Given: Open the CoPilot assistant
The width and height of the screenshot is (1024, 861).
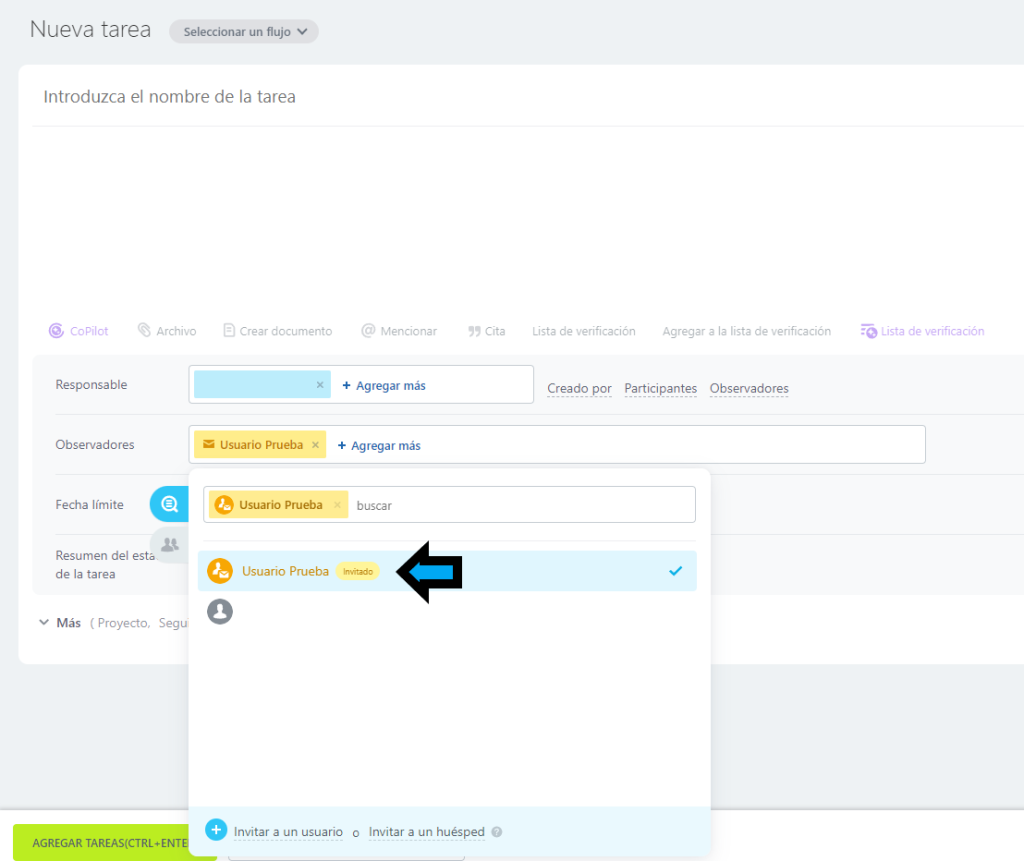Looking at the screenshot, I should [79, 331].
